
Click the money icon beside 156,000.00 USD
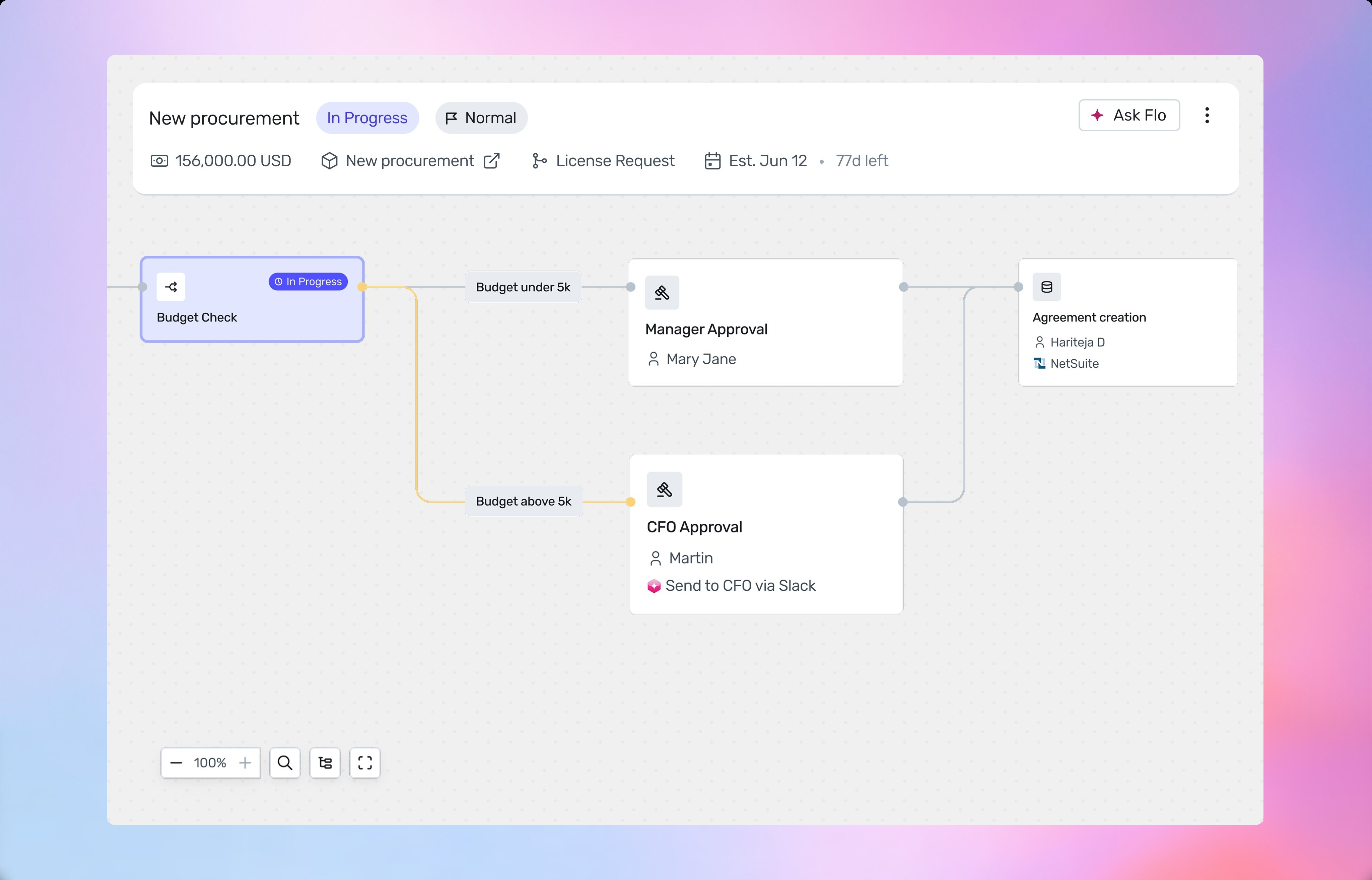159,161
